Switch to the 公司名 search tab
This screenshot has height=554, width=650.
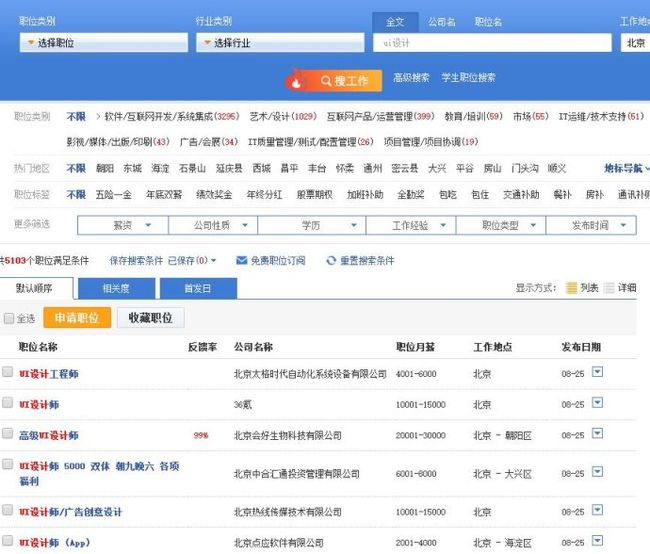pyautogui.click(x=441, y=22)
